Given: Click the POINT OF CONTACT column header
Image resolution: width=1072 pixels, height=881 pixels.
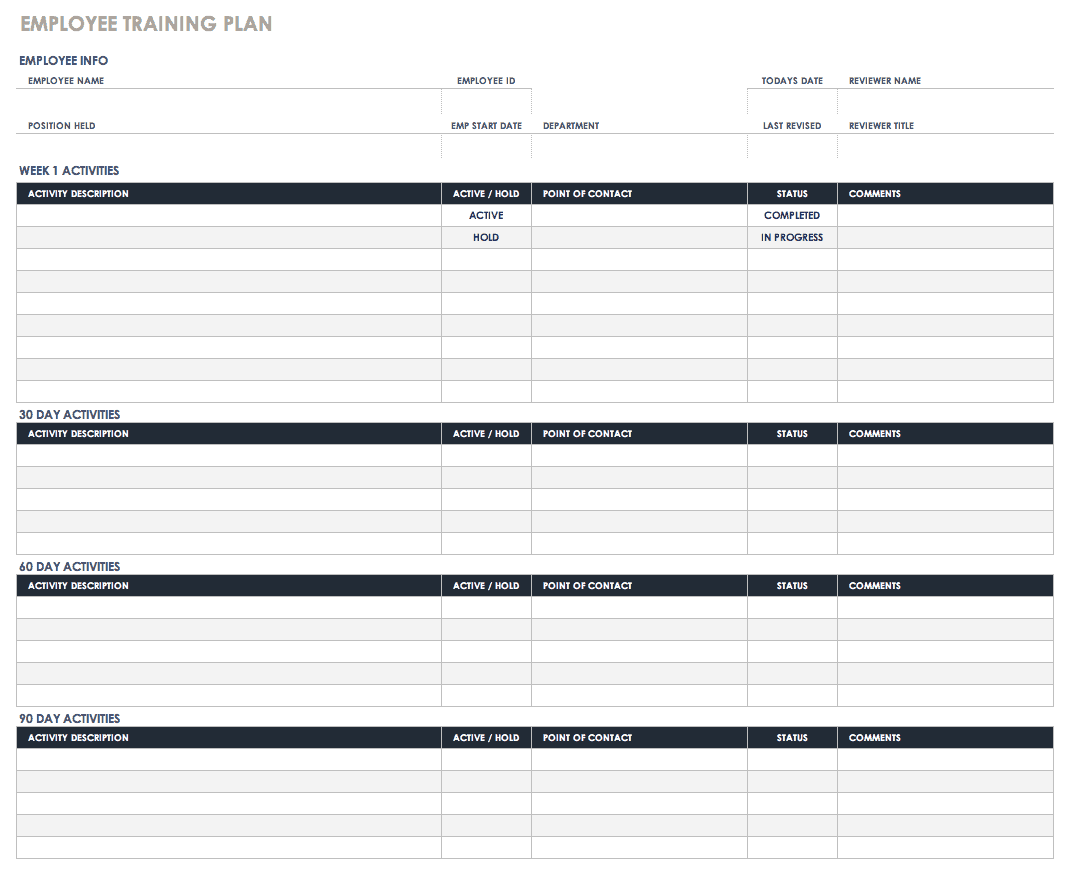Looking at the screenshot, I should pyautogui.click(x=587, y=193).
